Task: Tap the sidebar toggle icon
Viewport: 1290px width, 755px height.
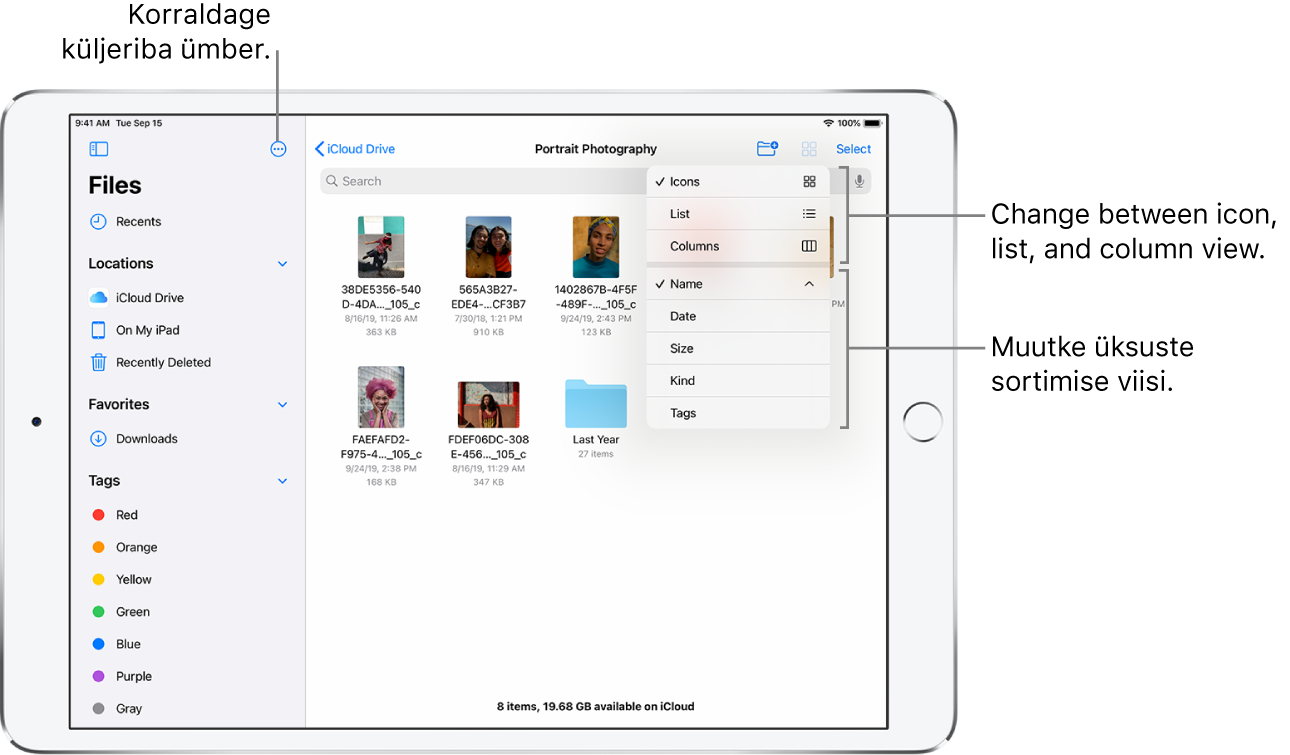Action: [98, 148]
